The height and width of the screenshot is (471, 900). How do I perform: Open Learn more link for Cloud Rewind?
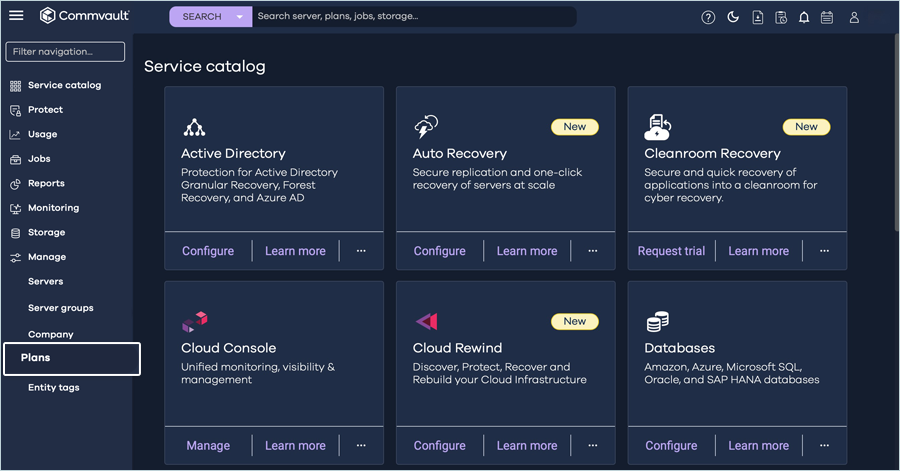(526, 446)
